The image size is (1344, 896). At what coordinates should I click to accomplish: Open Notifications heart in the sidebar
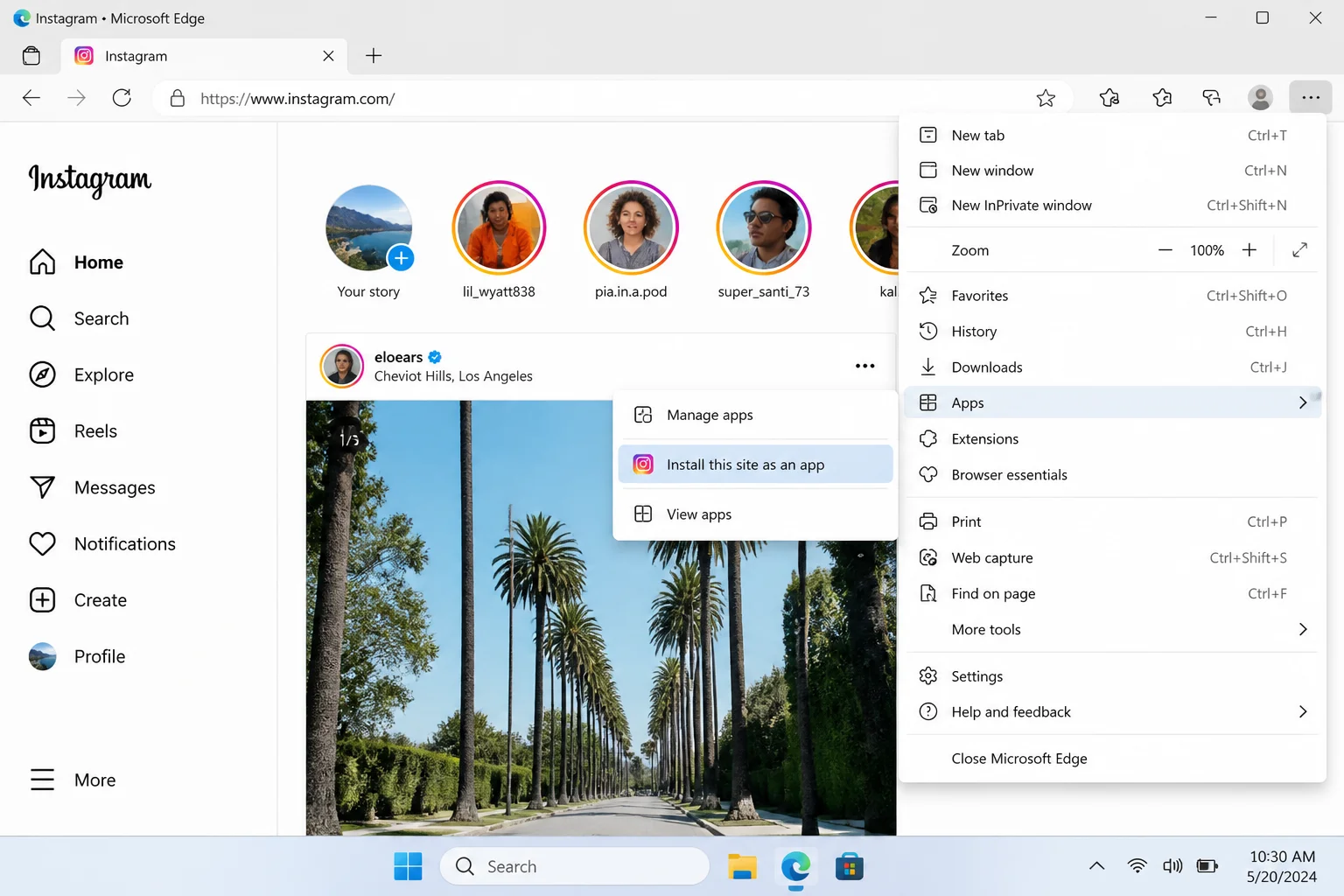pyautogui.click(x=102, y=543)
